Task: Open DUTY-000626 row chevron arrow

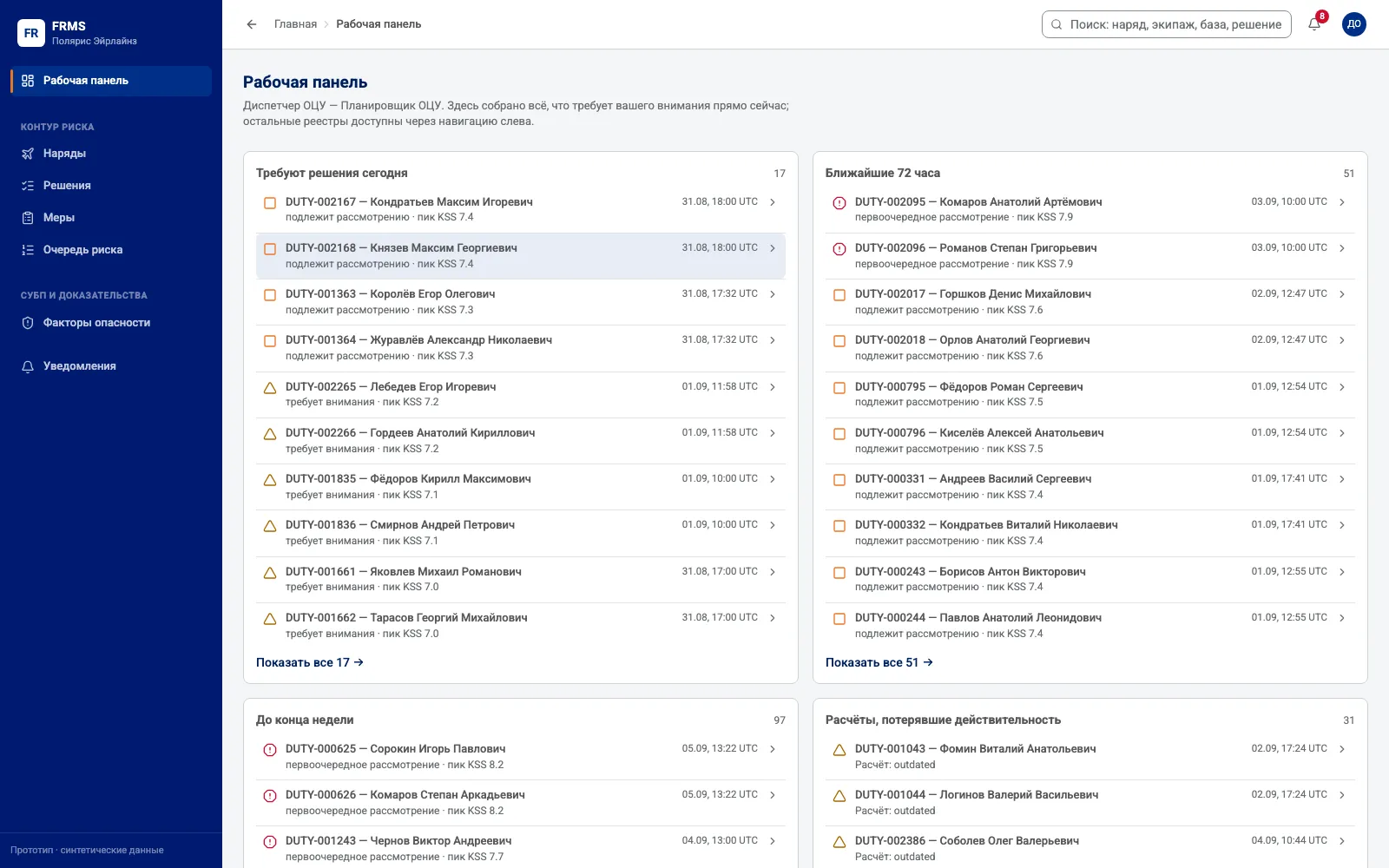Action: 773,795
